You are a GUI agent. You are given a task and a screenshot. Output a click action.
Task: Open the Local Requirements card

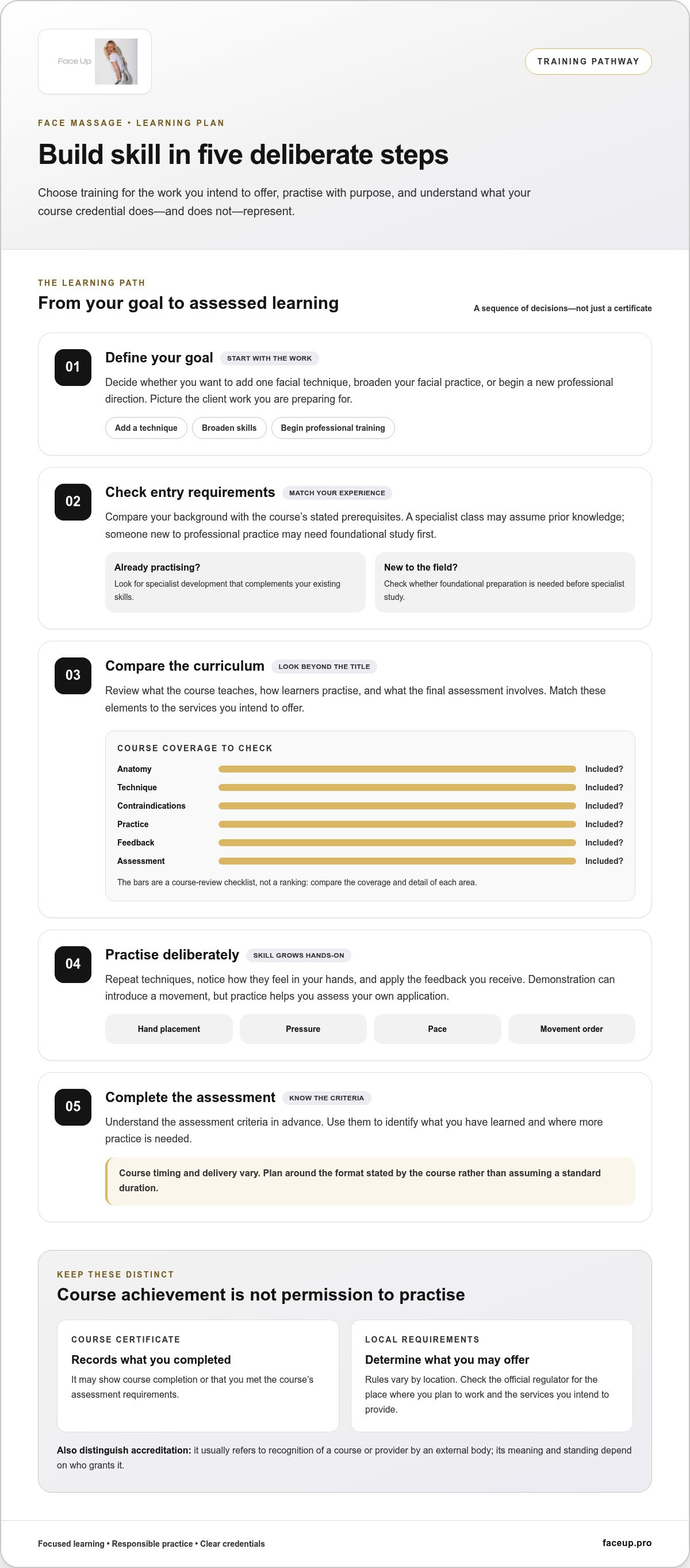[x=492, y=1376]
